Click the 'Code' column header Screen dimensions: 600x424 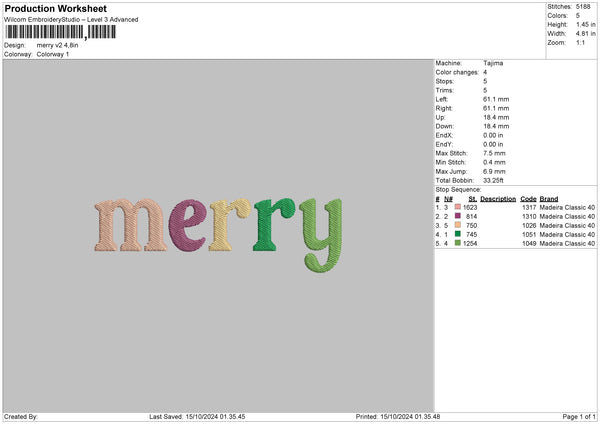click(528, 199)
